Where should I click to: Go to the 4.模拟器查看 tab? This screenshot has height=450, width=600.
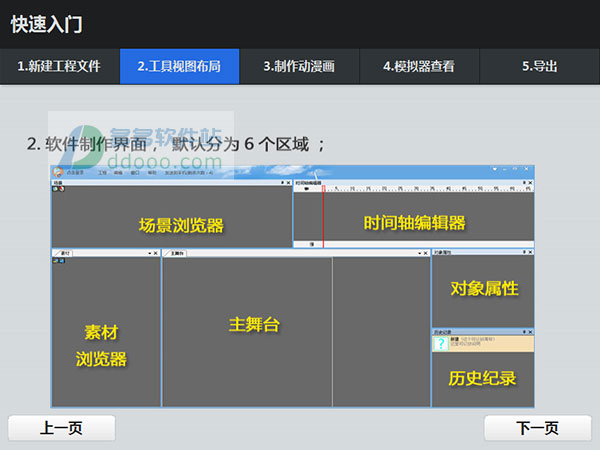click(419, 67)
